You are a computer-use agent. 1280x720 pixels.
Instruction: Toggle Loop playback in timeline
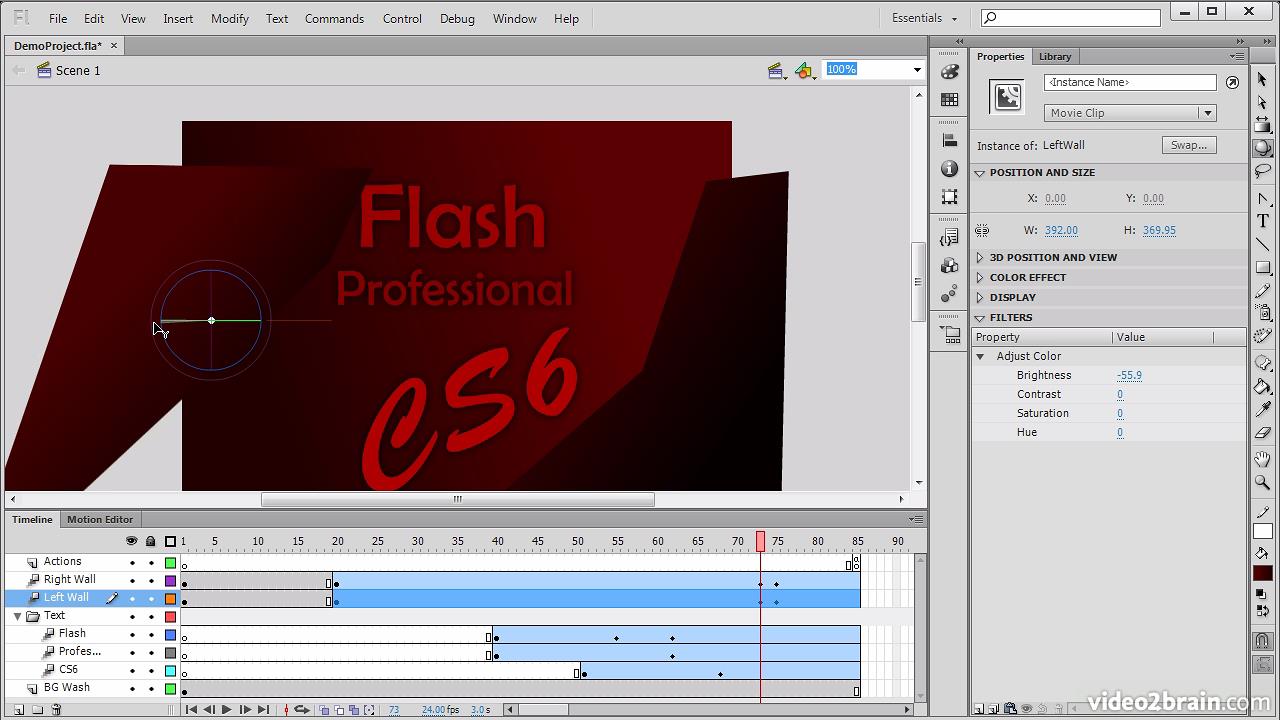[301, 710]
